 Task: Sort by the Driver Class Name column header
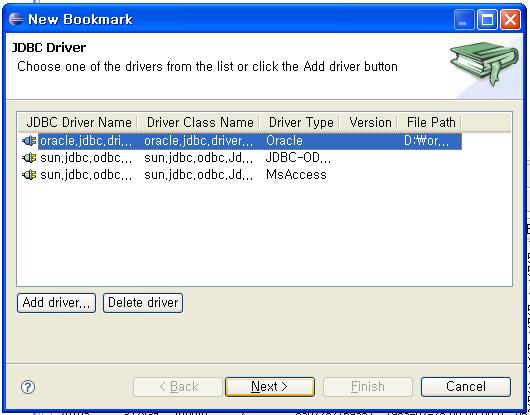click(200, 122)
